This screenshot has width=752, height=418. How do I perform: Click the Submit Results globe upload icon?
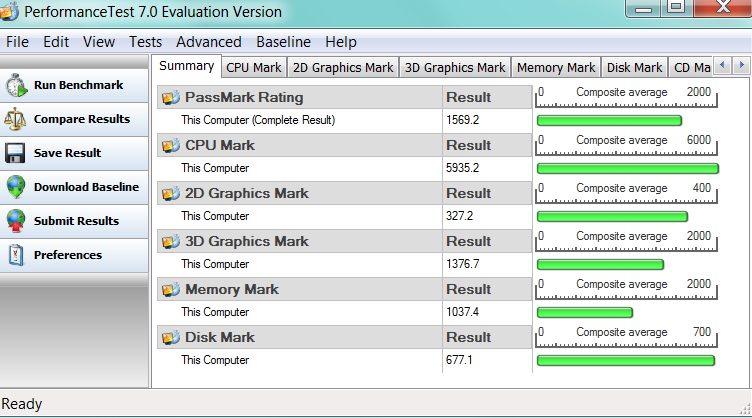pyautogui.click(x=16, y=221)
